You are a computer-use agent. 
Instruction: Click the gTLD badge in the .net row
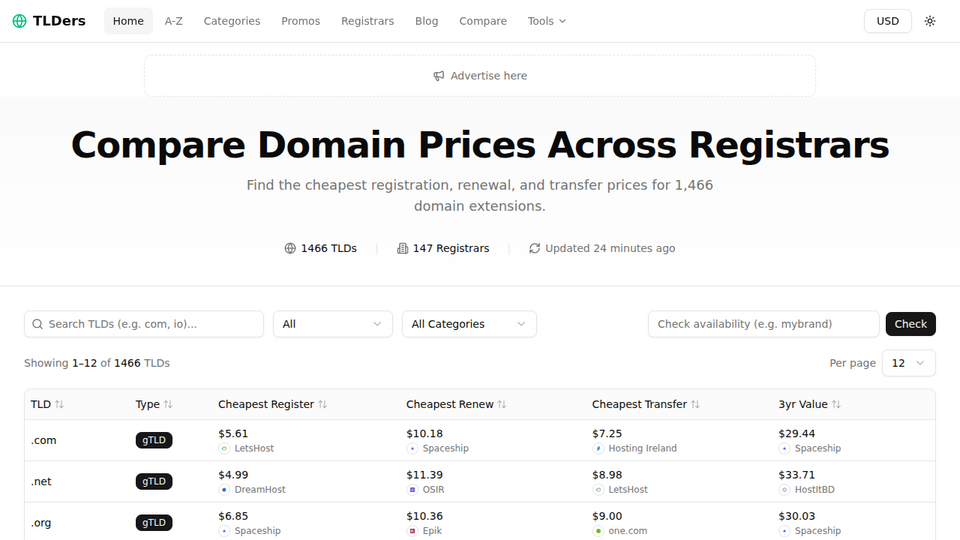154,481
